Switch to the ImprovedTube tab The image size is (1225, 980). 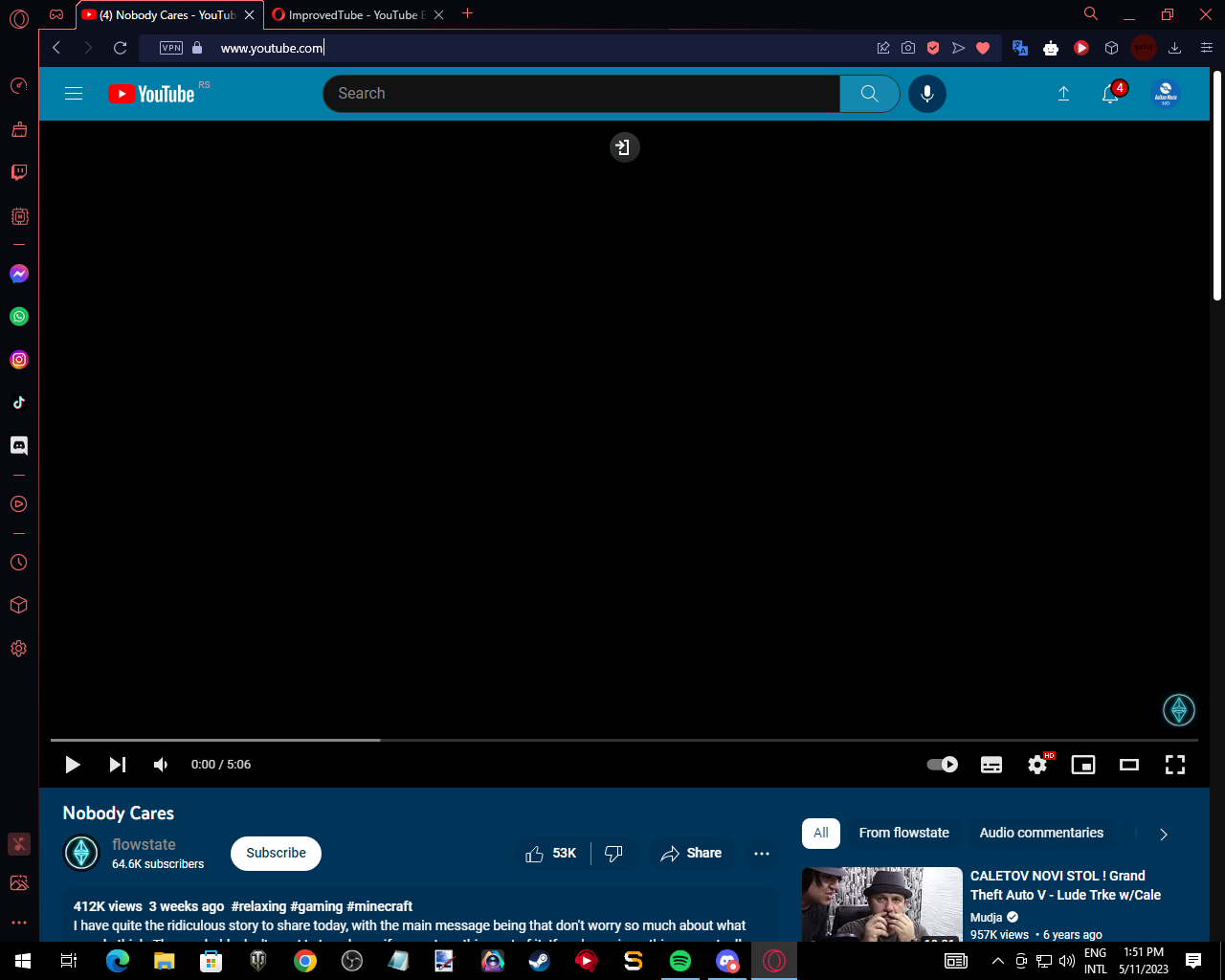pyautogui.click(x=349, y=14)
